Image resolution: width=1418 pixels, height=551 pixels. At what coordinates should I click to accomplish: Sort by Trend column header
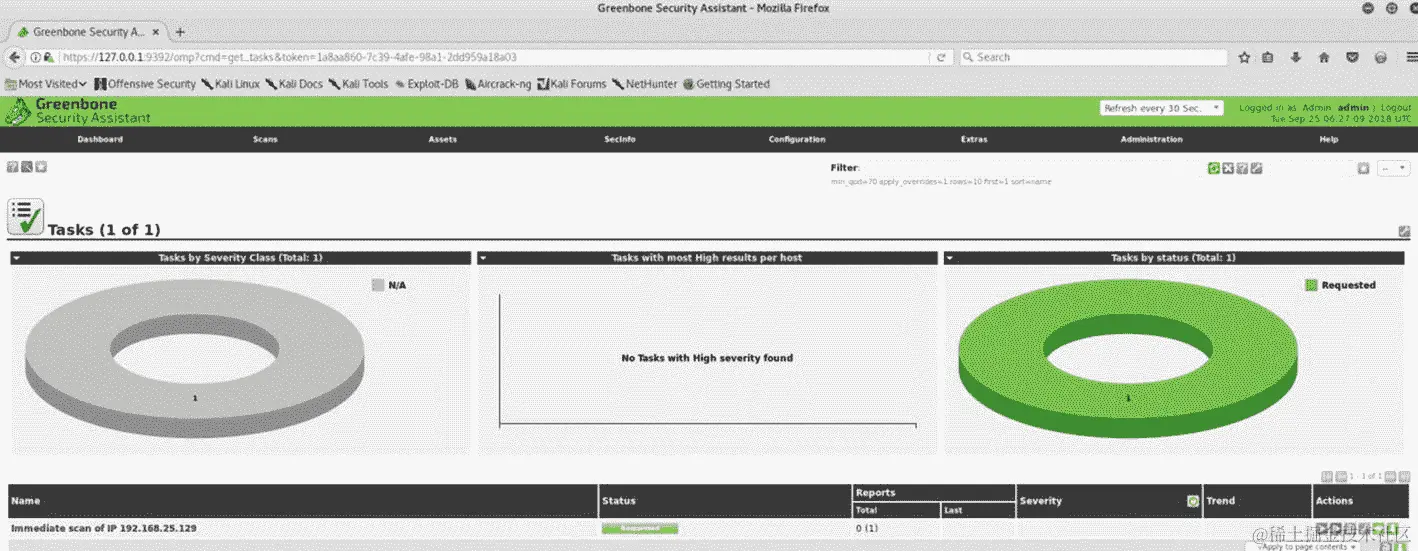(1221, 501)
